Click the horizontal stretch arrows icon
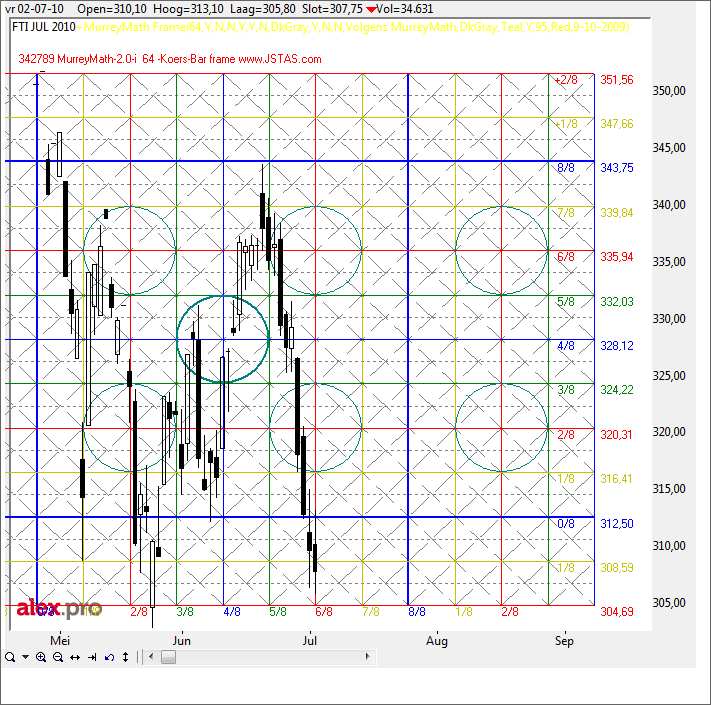The height and width of the screenshot is (705, 711). point(75,657)
